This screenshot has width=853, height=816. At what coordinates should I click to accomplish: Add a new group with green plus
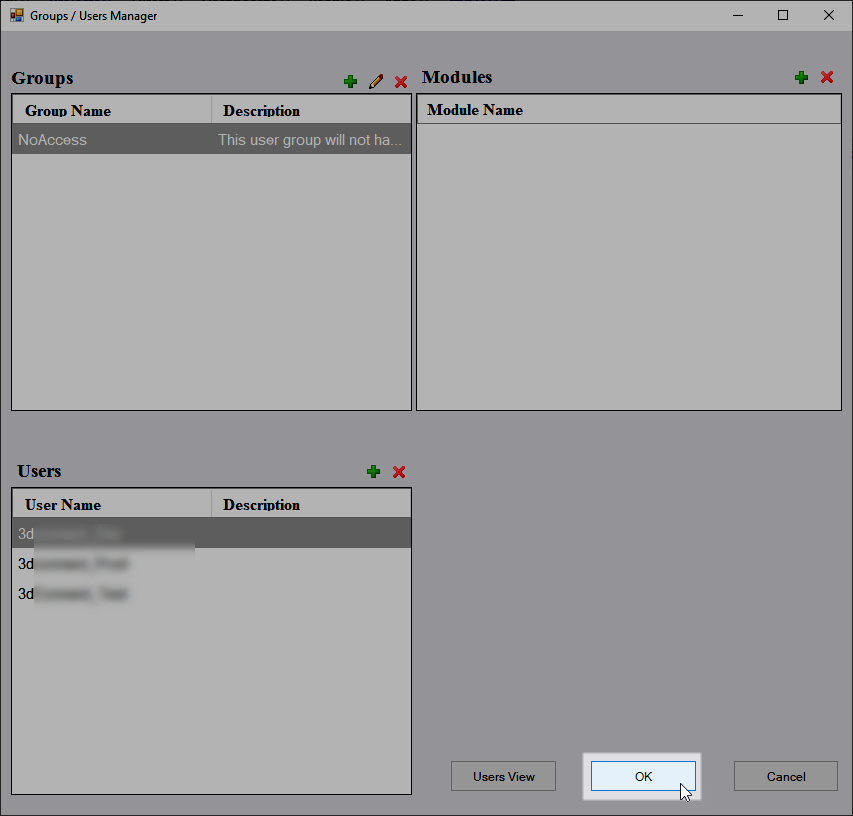(350, 82)
